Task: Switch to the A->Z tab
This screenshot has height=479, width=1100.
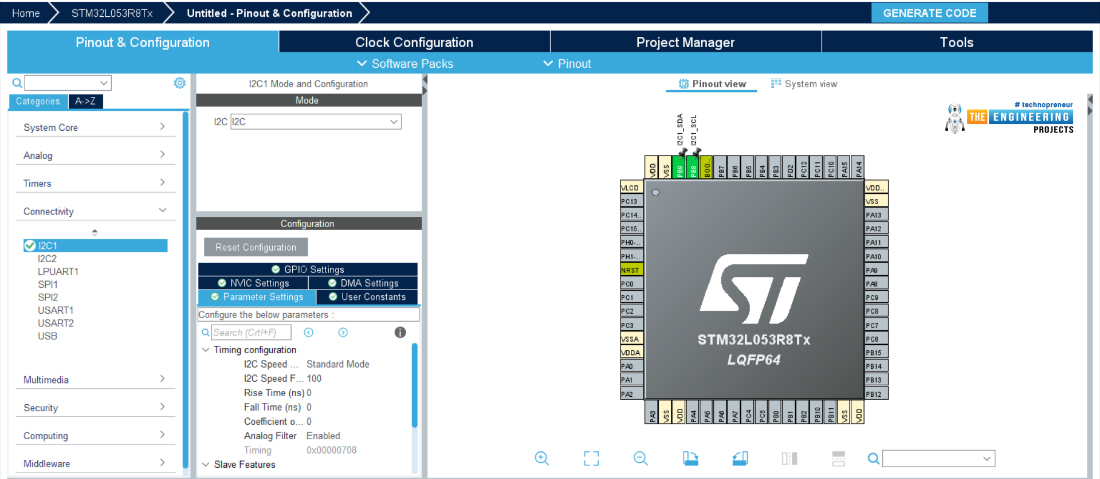Action: 86,101
